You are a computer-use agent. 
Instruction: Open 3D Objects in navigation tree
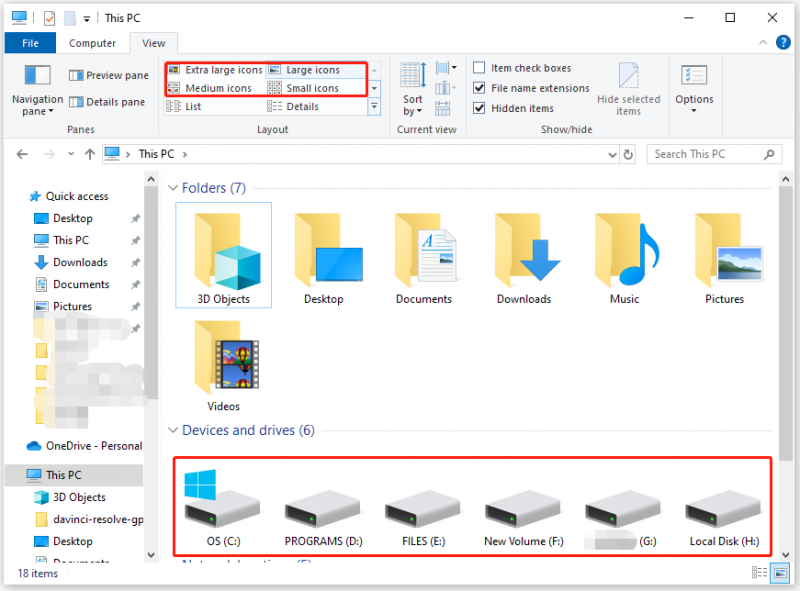click(70, 497)
